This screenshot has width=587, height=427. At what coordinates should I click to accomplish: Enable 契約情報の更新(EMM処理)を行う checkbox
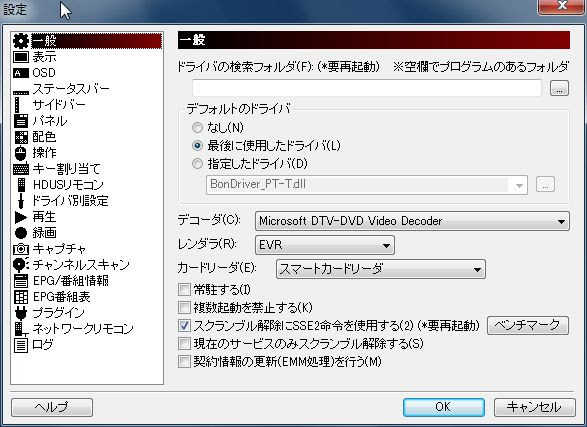[184, 361]
